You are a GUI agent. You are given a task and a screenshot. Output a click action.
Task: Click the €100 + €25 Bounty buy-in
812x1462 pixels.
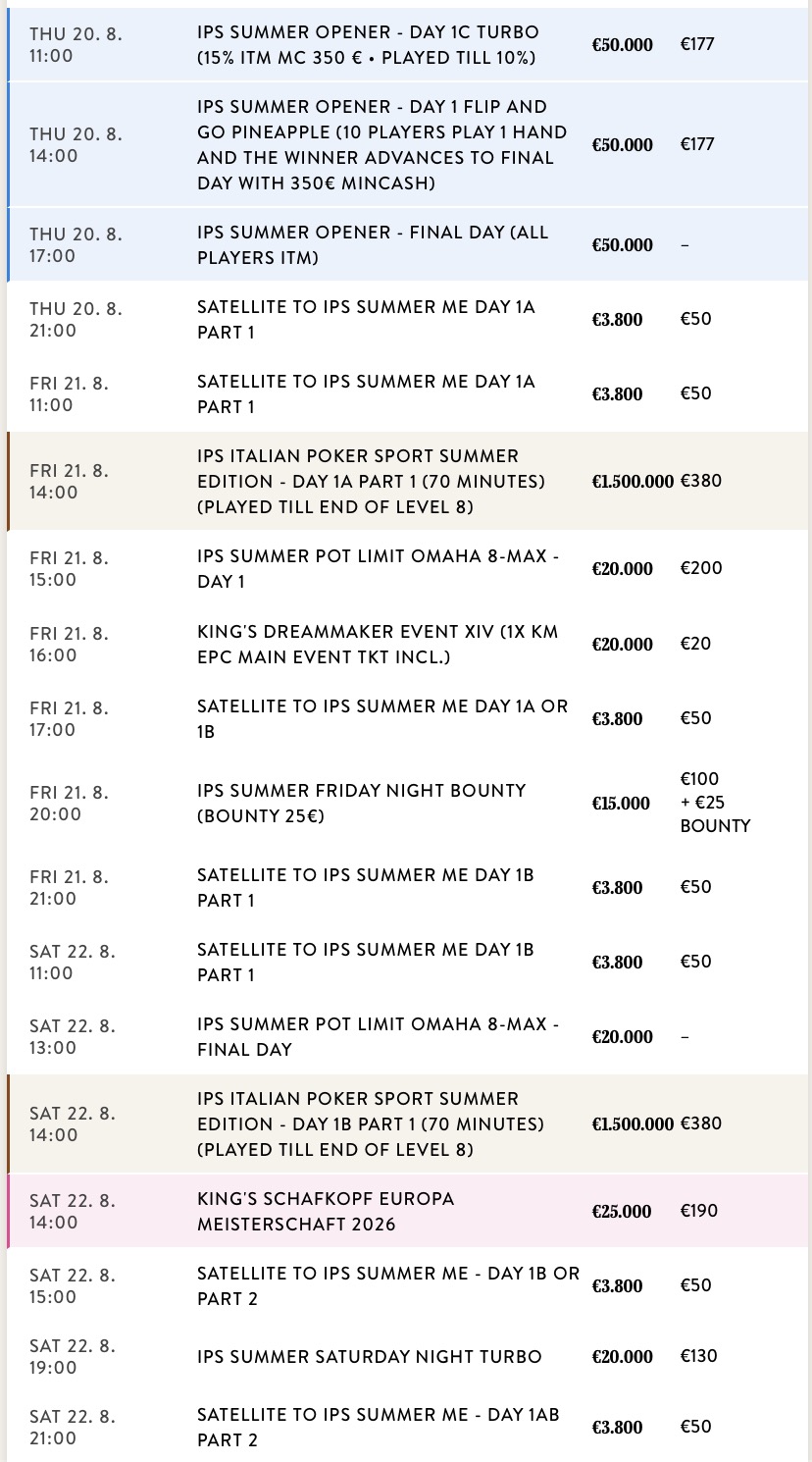click(715, 803)
